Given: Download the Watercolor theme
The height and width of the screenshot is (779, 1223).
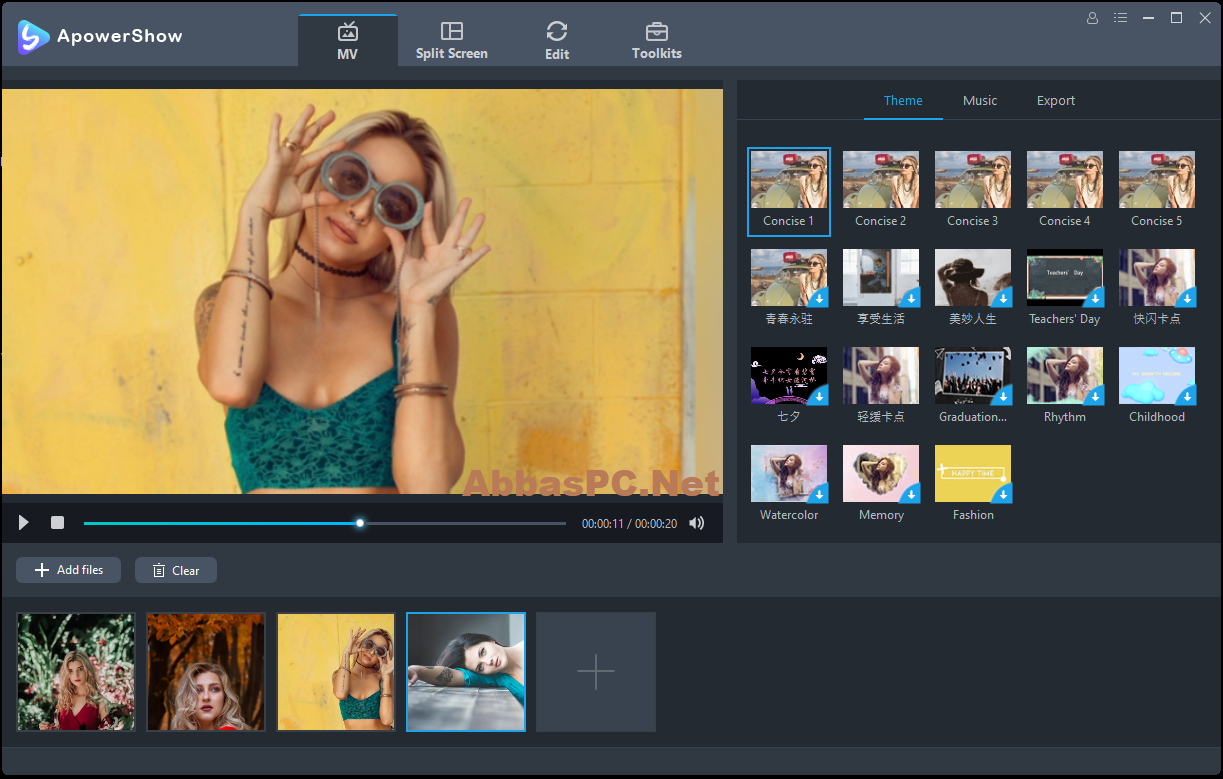Looking at the screenshot, I should tap(818, 493).
